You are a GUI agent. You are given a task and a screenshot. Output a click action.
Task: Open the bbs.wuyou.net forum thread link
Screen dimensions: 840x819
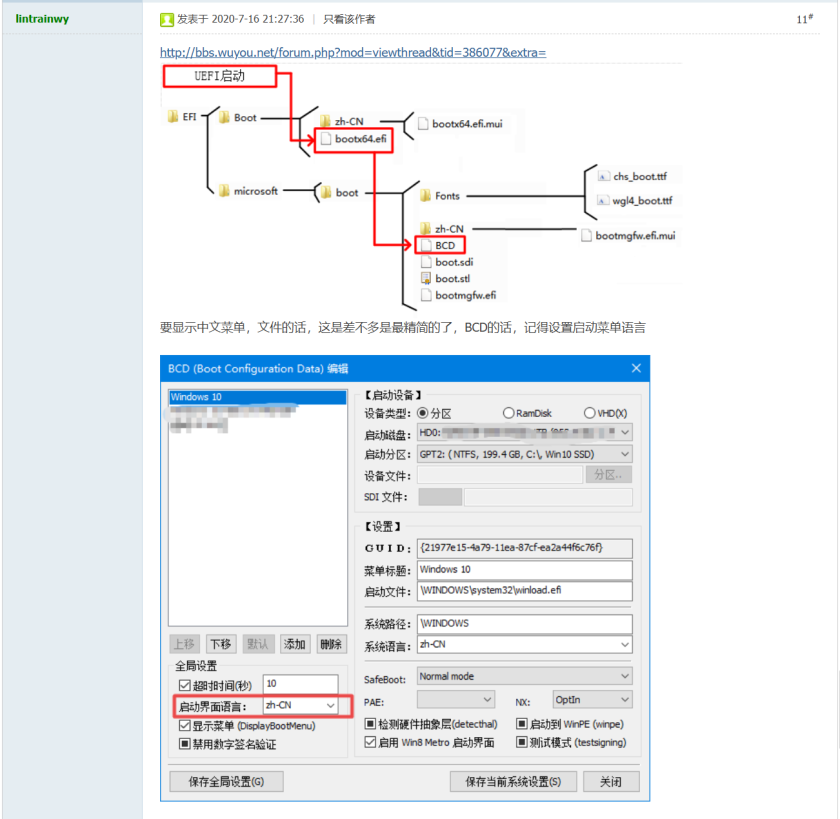353,52
